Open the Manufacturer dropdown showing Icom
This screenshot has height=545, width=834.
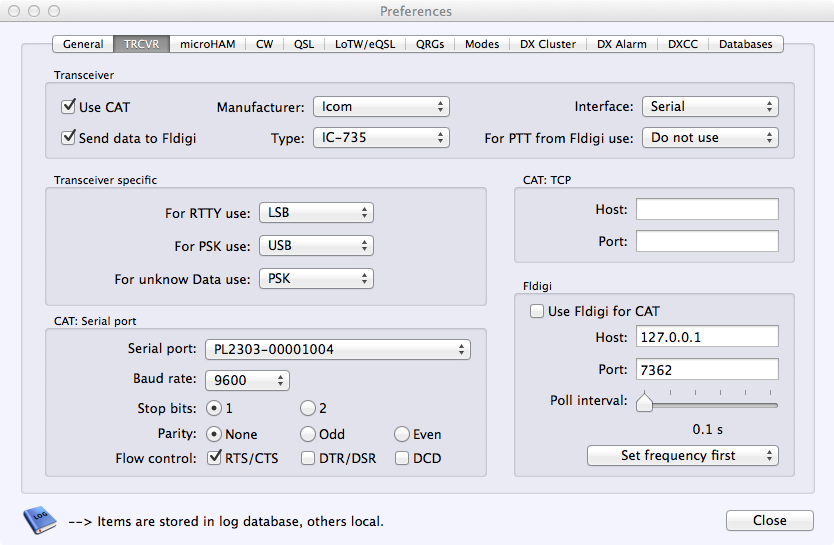pos(381,106)
